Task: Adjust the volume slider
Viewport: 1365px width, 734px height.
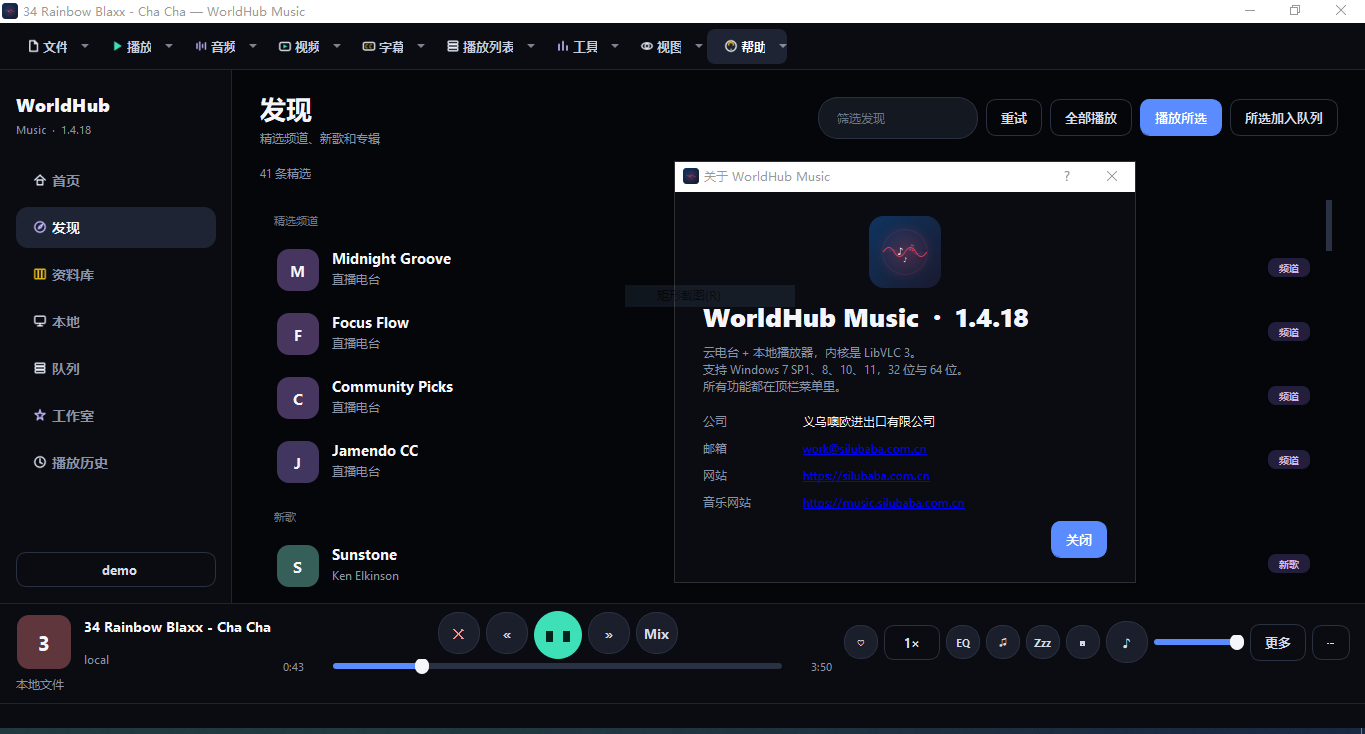Action: pyautogui.click(x=1198, y=642)
